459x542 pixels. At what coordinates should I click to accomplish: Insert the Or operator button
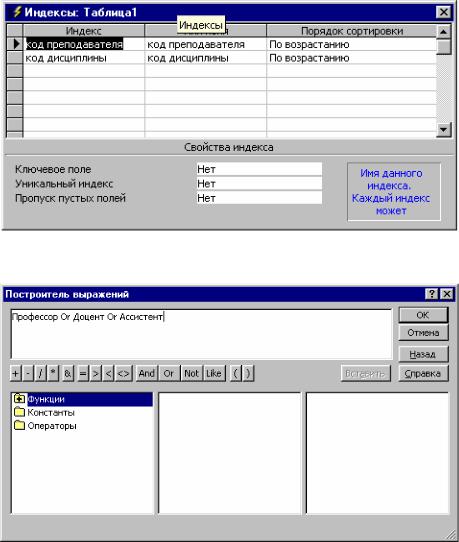(x=169, y=373)
